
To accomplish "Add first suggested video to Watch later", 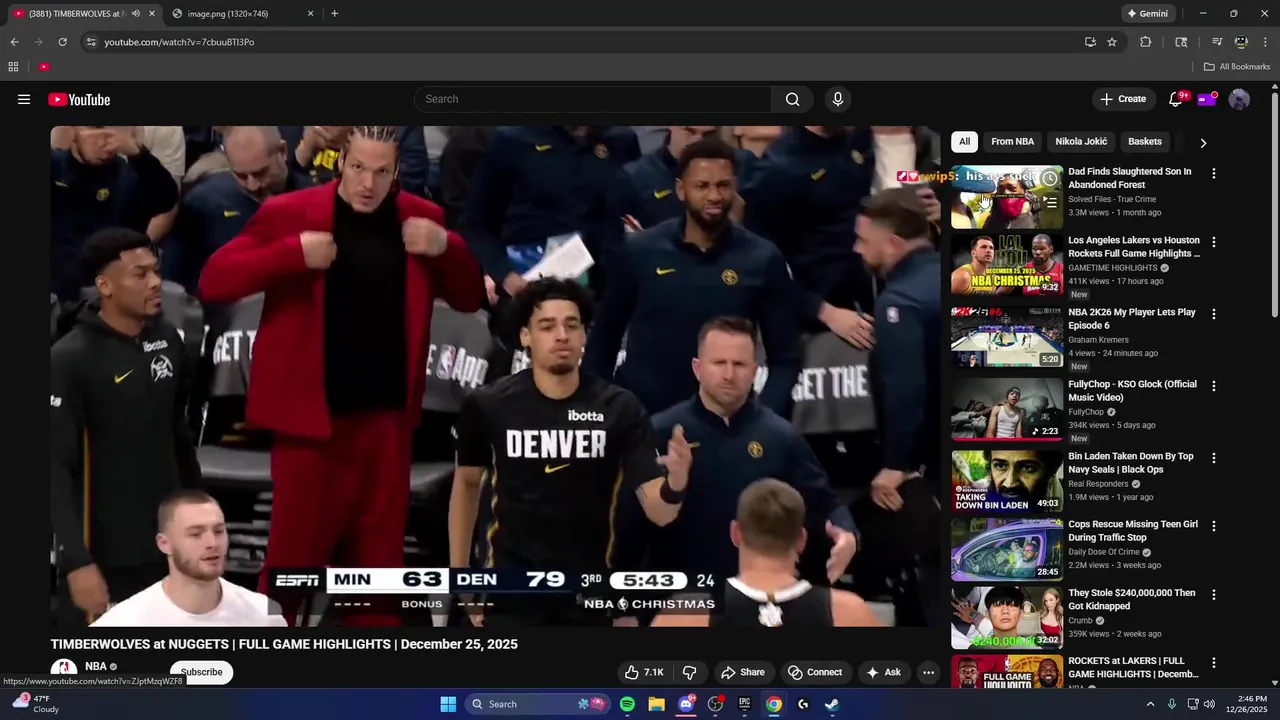I will [1050, 179].
